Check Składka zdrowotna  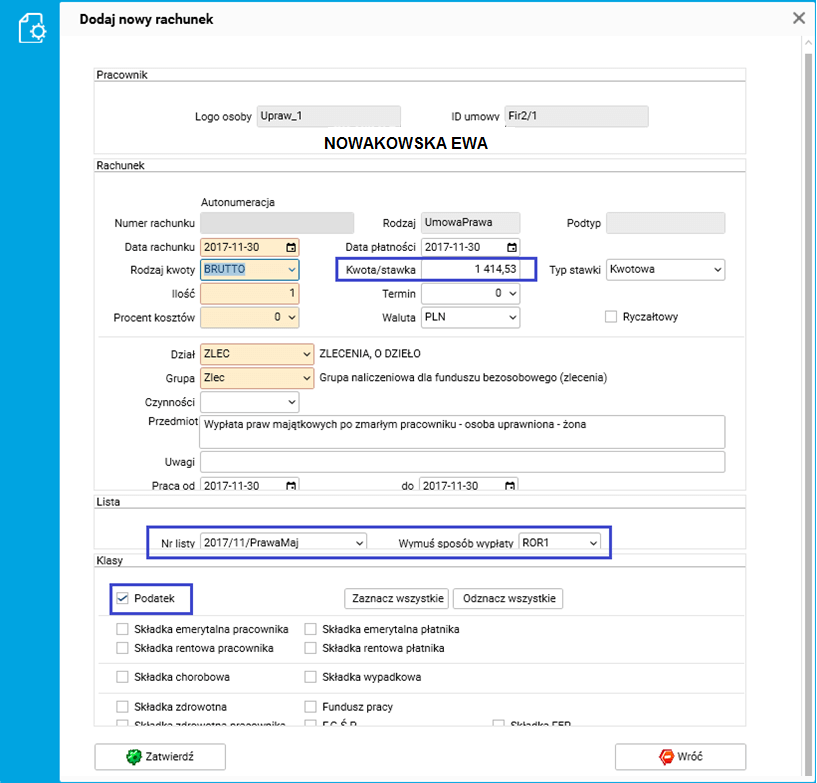pos(122,707)
